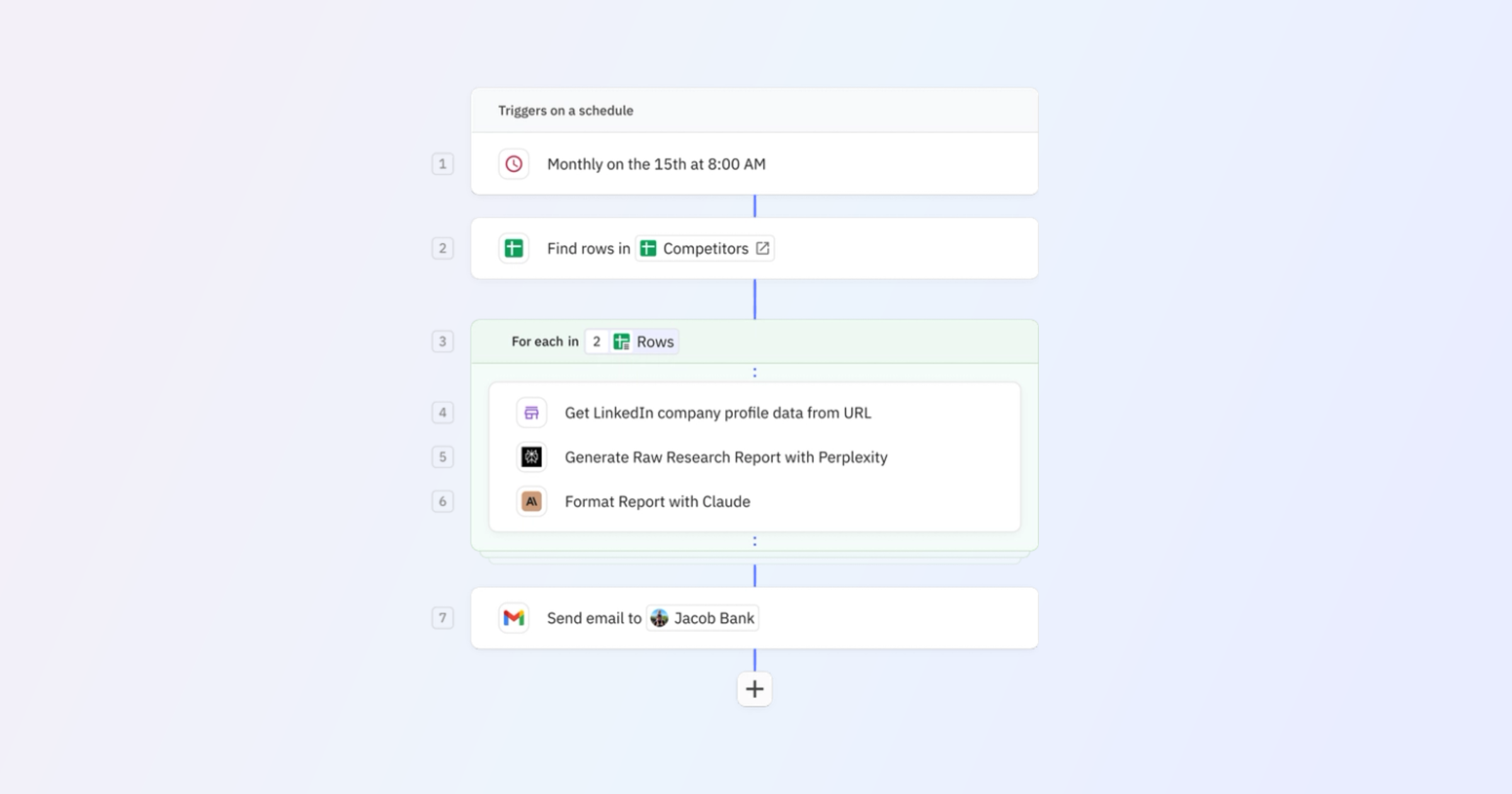Select the LinkedIn company profile scraper icon
Viewport: 1512px width, 794px height.
click(x=531, y=413)
